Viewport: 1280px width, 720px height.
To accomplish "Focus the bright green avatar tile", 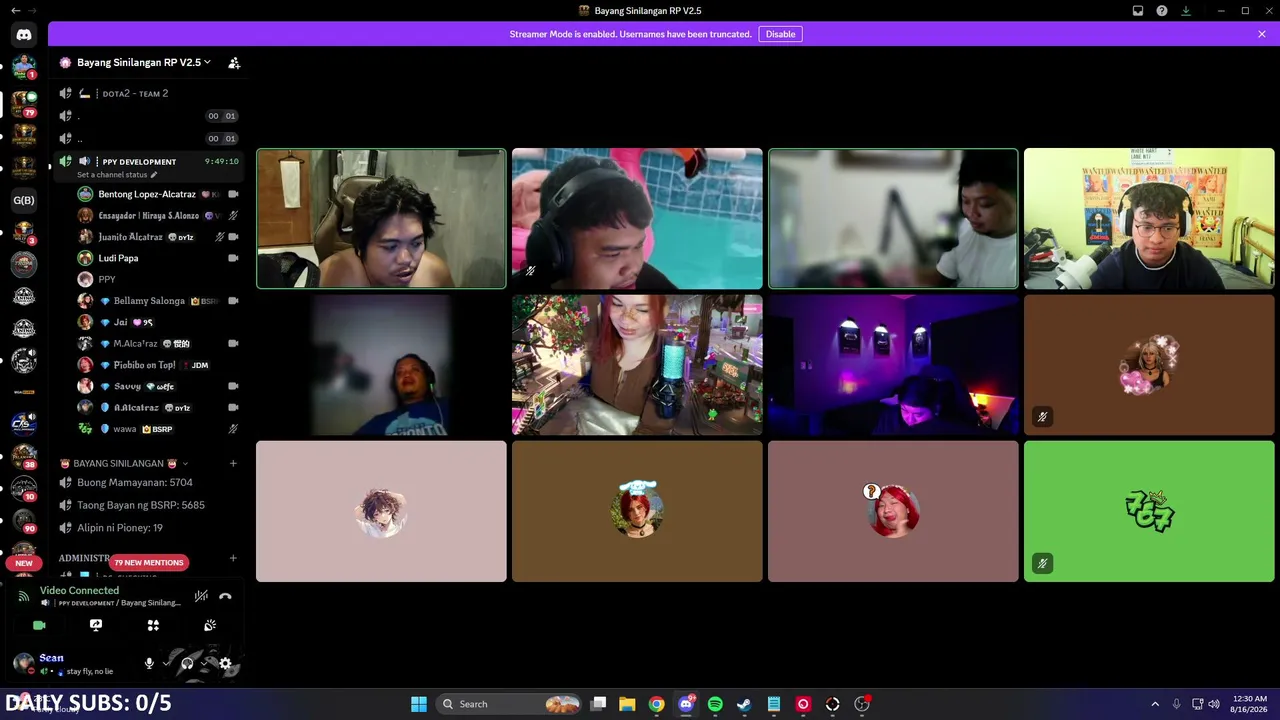I will click(x=1149, y=511).
